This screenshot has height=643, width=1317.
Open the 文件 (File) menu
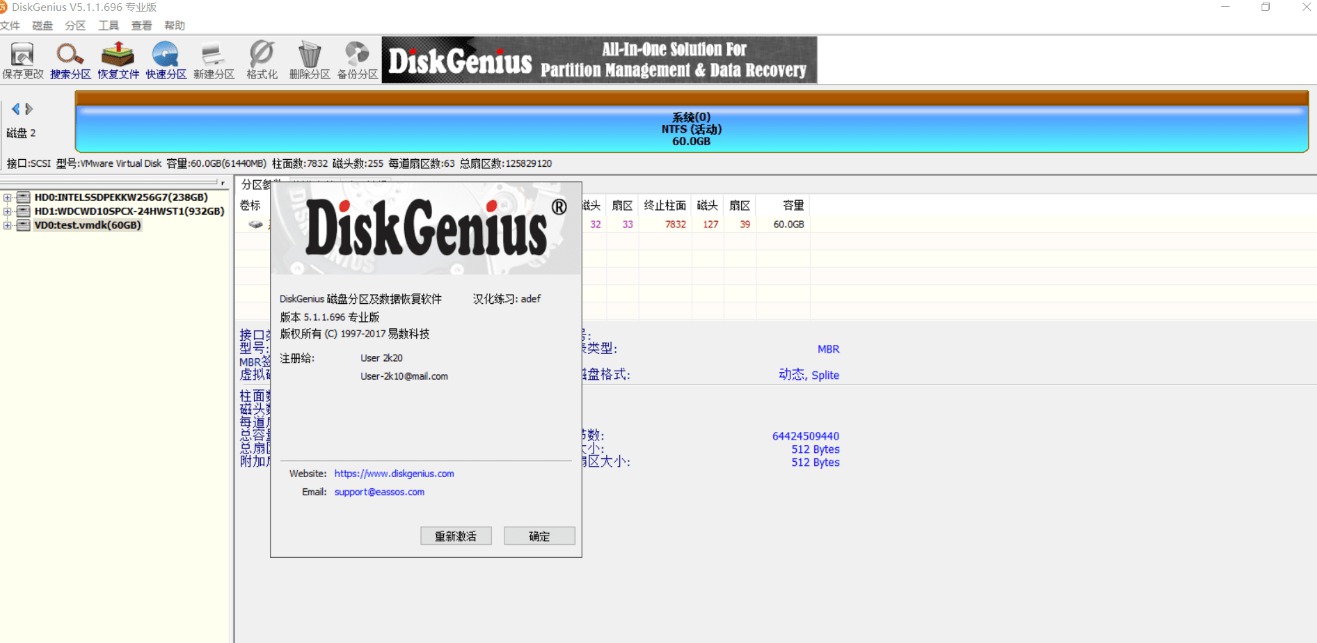10,25
